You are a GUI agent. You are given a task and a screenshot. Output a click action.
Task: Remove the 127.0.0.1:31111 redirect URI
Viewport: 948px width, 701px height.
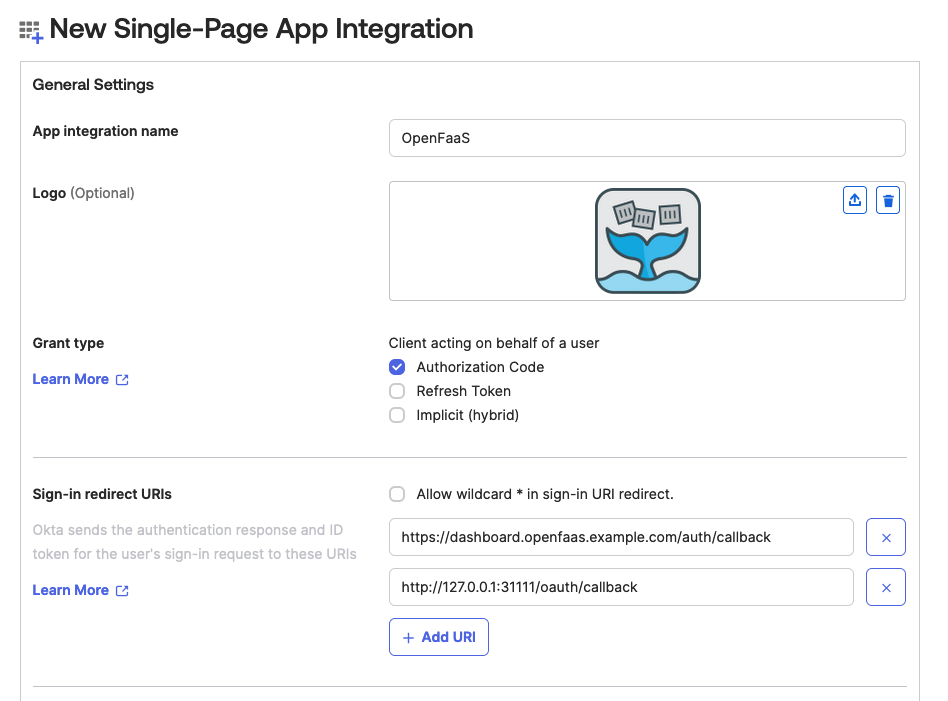[x=885, y=587]
